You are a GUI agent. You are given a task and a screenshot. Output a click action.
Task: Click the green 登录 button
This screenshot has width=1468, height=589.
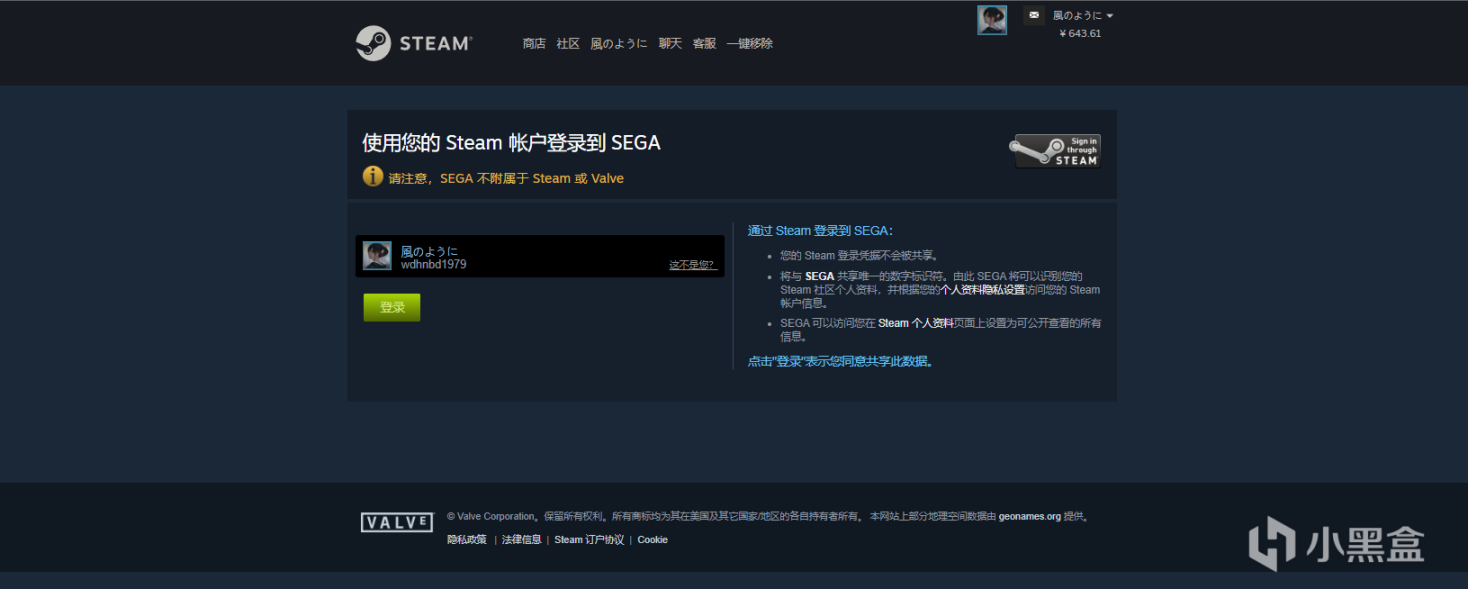click(x=392, y=307)
